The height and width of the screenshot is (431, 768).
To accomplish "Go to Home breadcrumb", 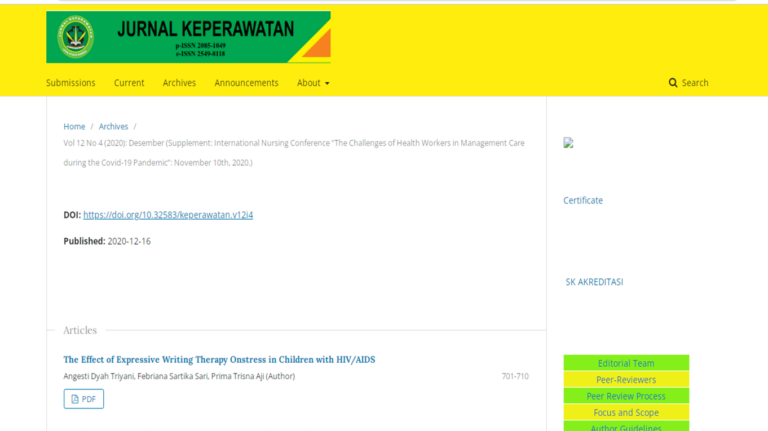I will 74,126.
